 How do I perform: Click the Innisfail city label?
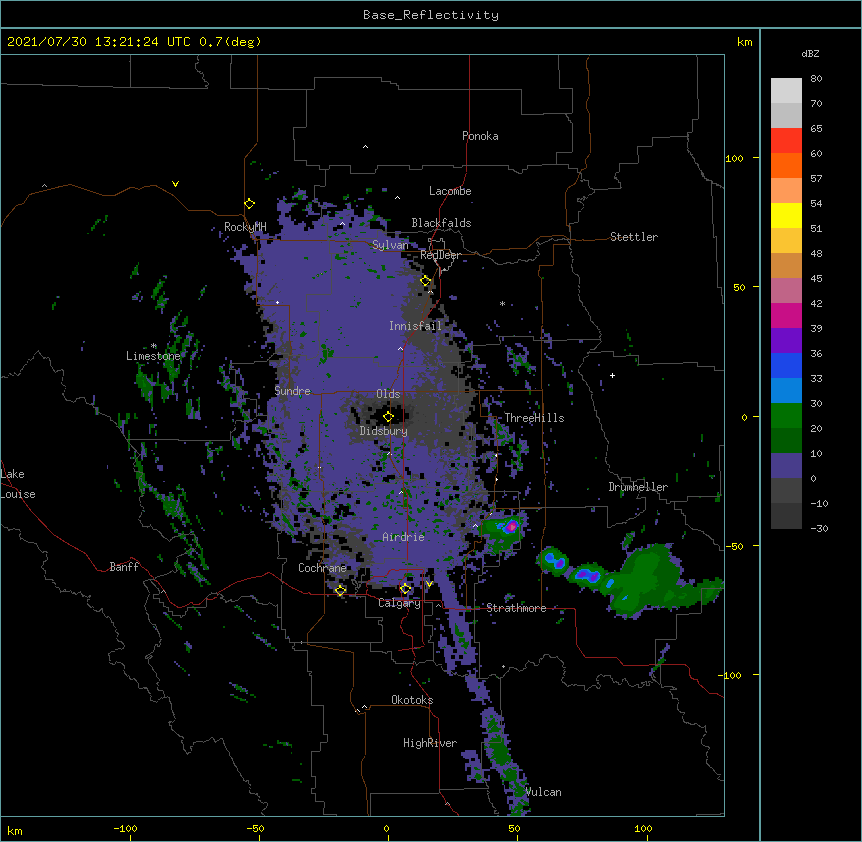(x=415, y=326)
